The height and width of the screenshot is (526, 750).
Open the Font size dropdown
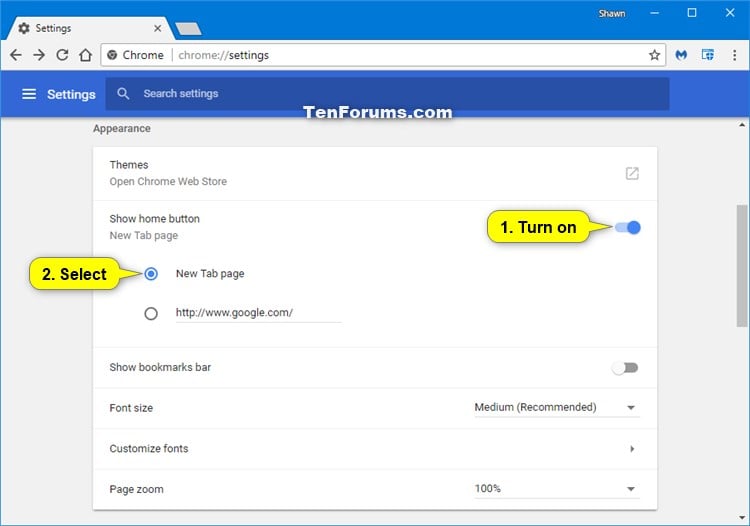pos(557,407)
